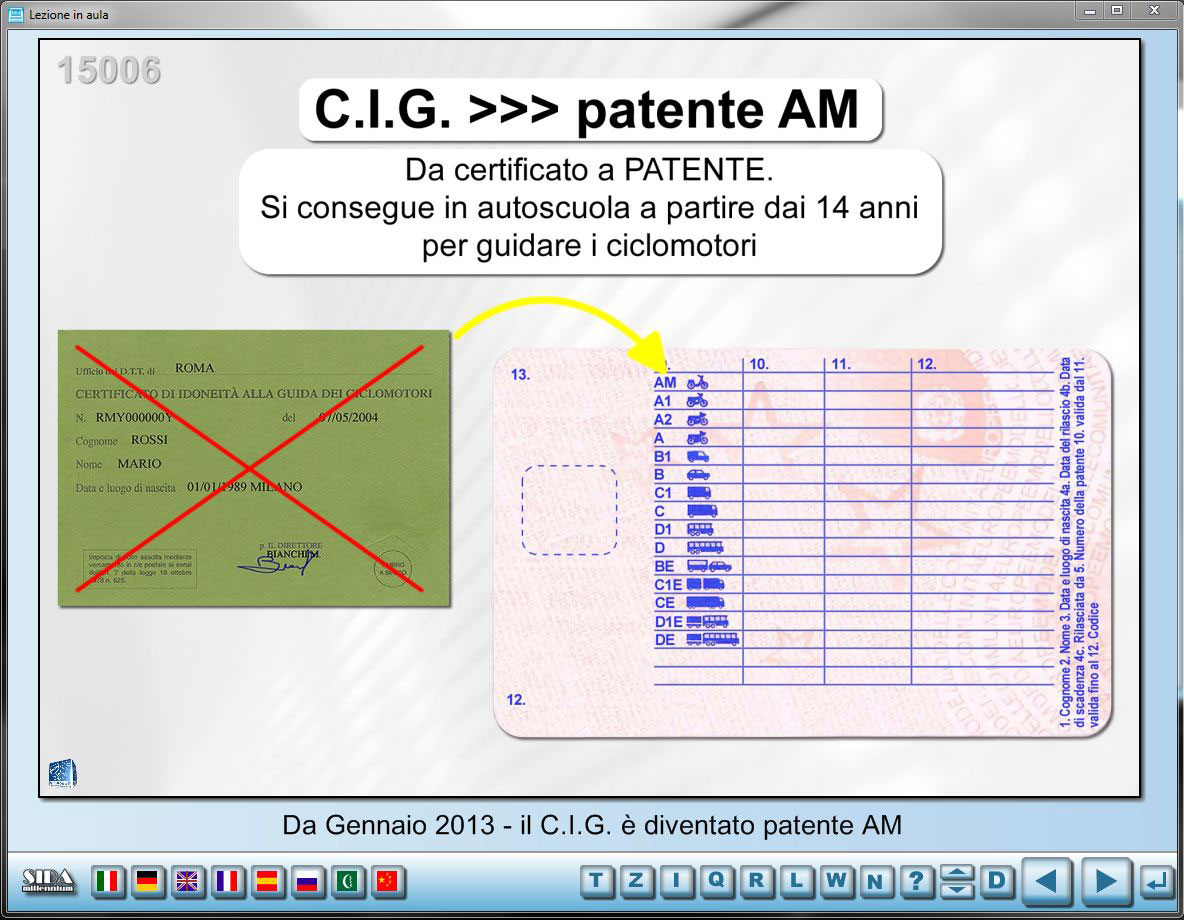Screen dimensions: 1184x920
Task: Select the UK flag for English
Action: (188, 883)
